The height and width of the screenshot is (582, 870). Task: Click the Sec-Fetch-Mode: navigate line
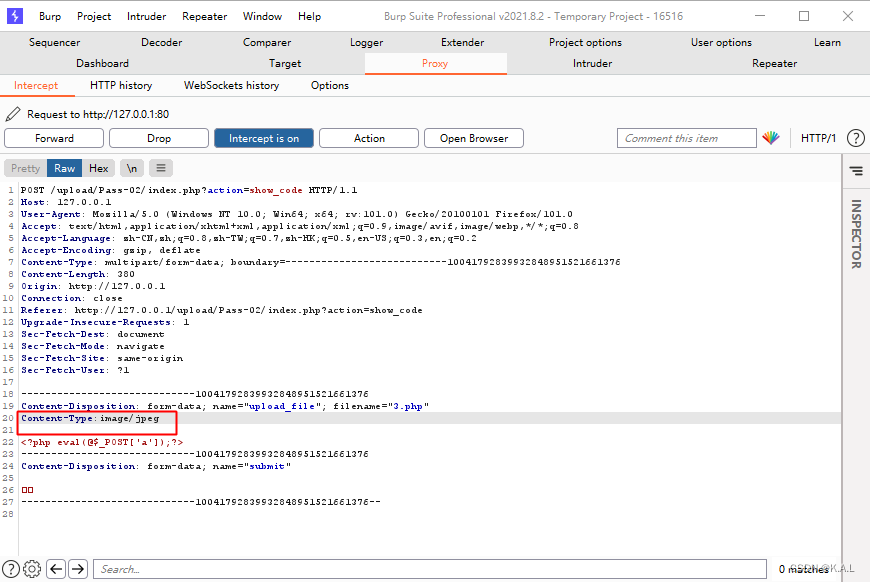click(x=93, y=346)
